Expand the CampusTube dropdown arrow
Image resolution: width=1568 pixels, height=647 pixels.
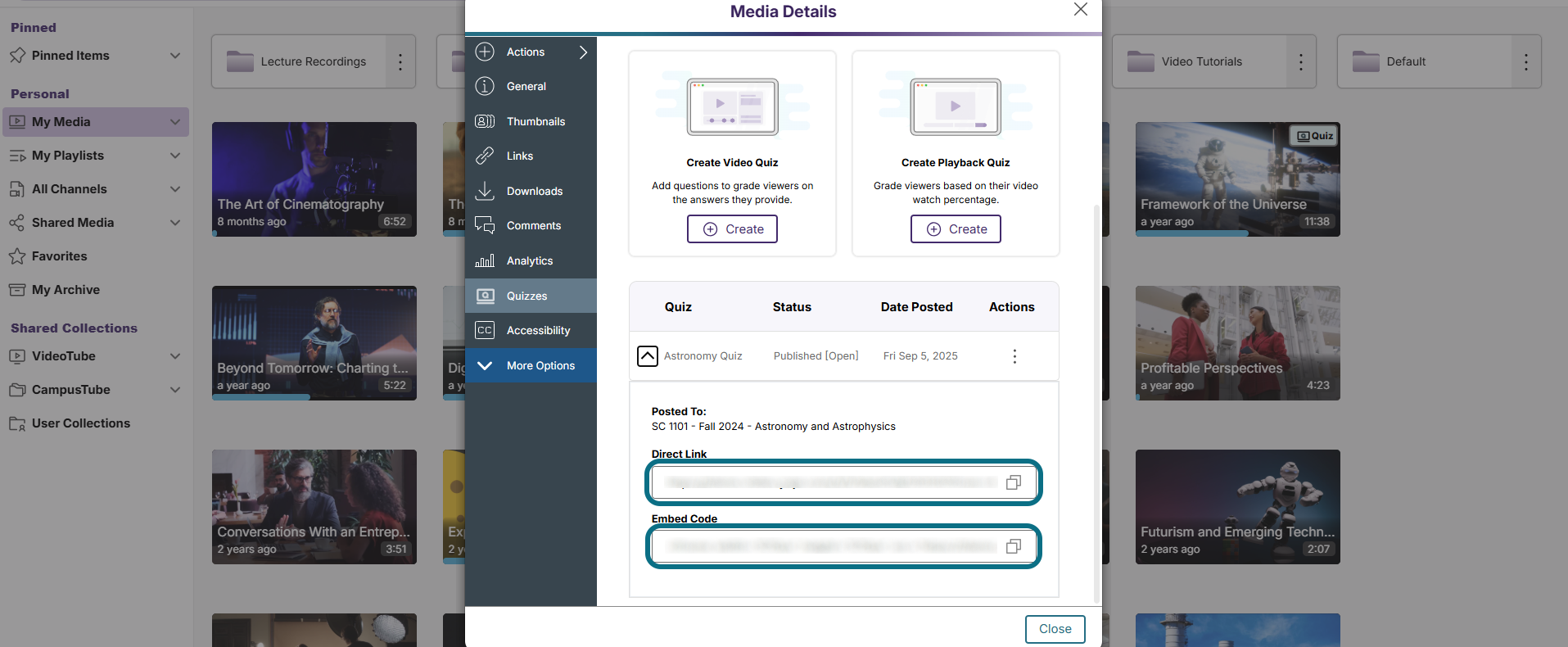pyautogui.click(x=175, y=390)
